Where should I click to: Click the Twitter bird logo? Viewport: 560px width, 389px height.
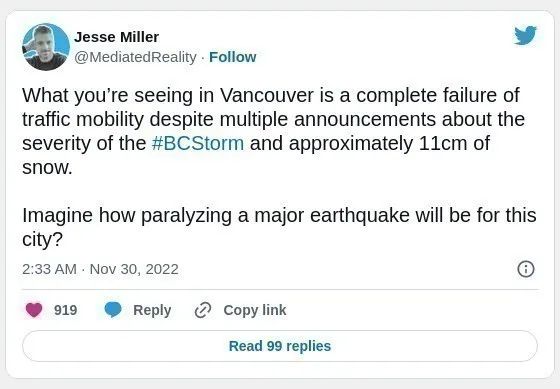coord(525,35)
